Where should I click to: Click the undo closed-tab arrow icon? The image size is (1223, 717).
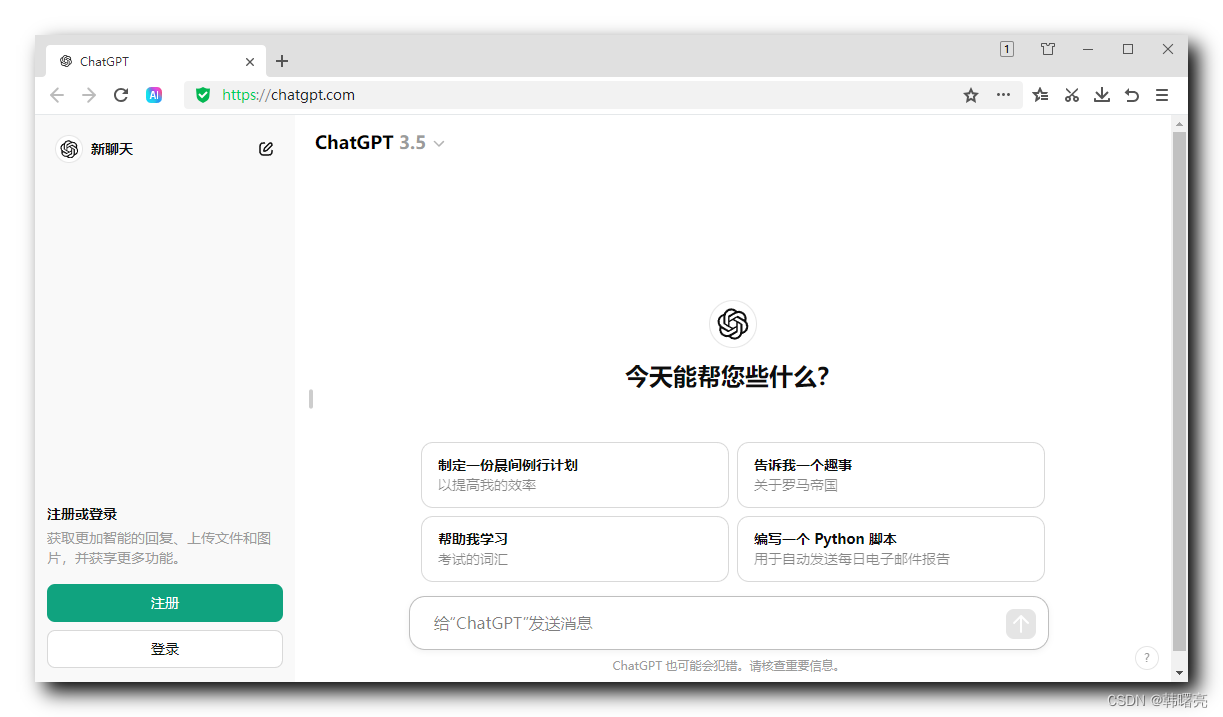pos(1132,95)
